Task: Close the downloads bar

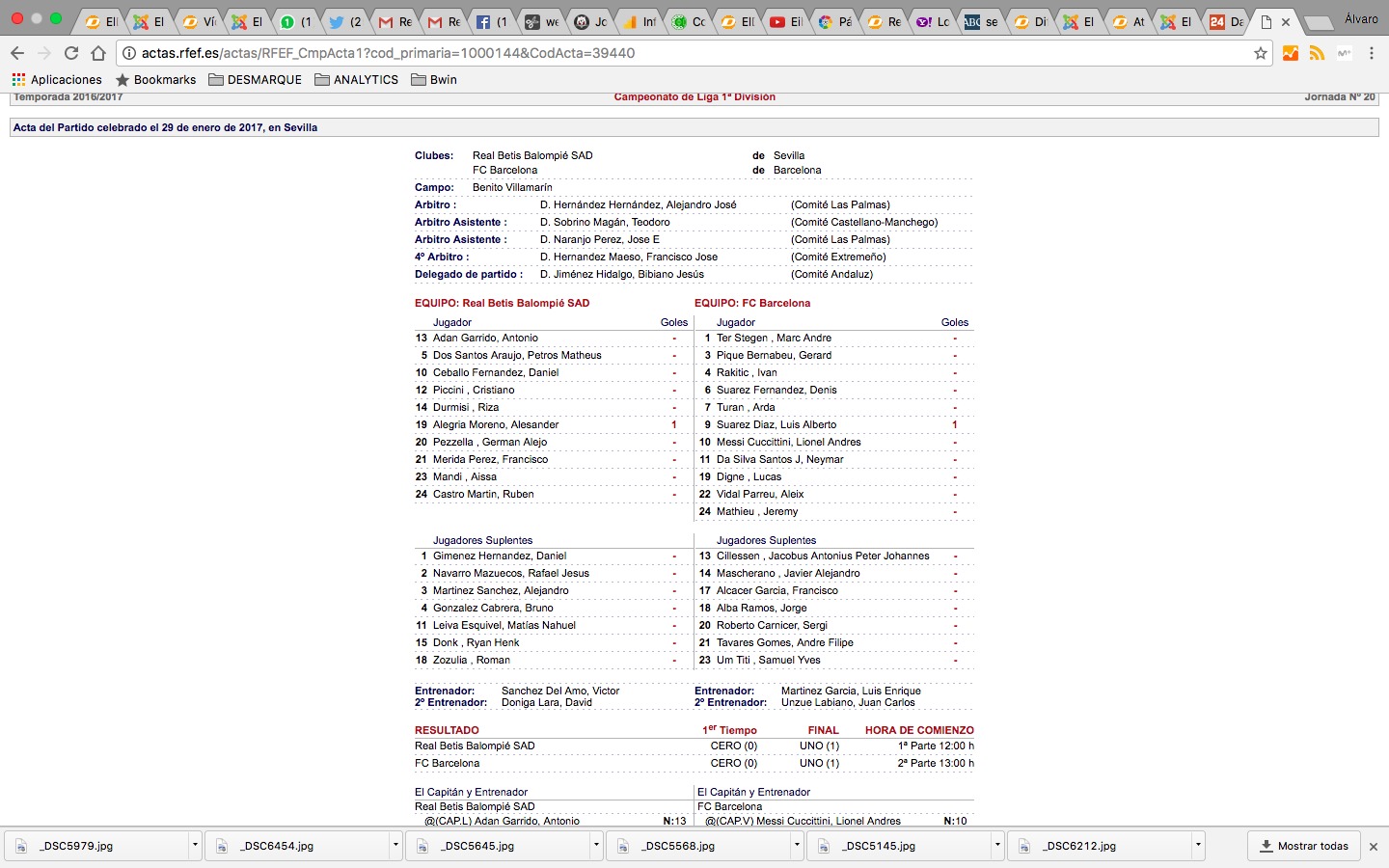Action: click(1374, 847)
